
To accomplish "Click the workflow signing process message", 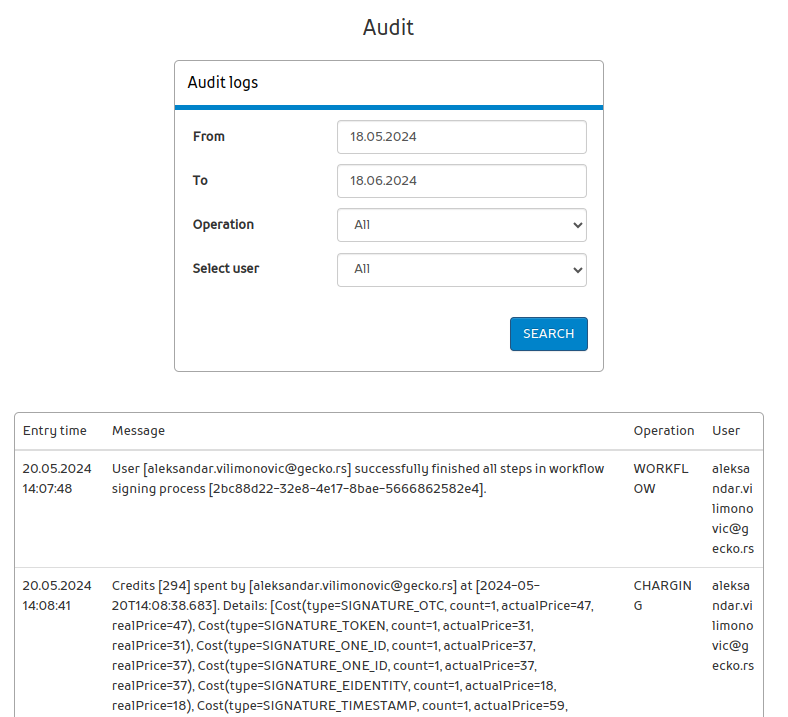I will (358, 479).
